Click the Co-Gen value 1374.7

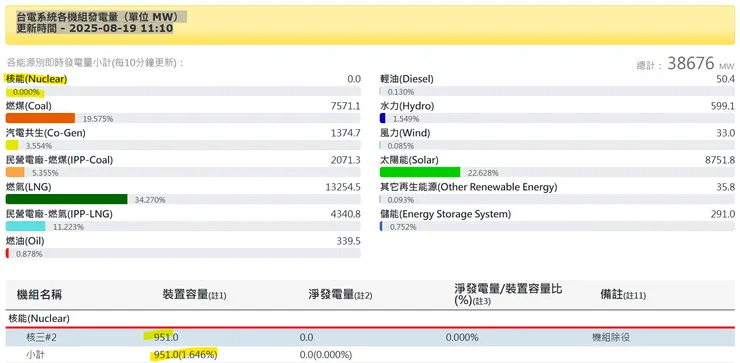click(x=345, y=134)
